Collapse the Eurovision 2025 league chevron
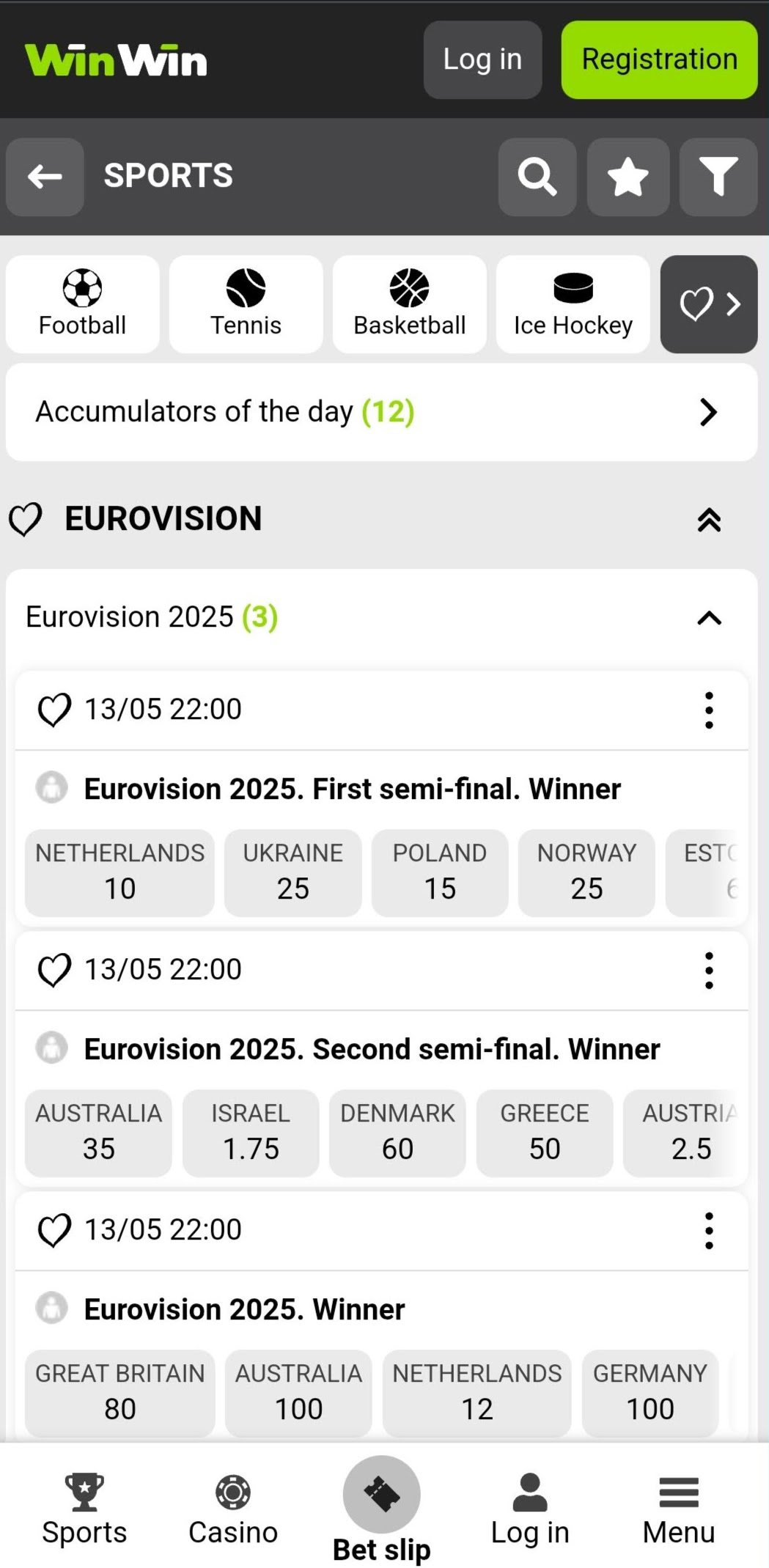Screen dimensions: 769x1568 (x=709, y=618)
